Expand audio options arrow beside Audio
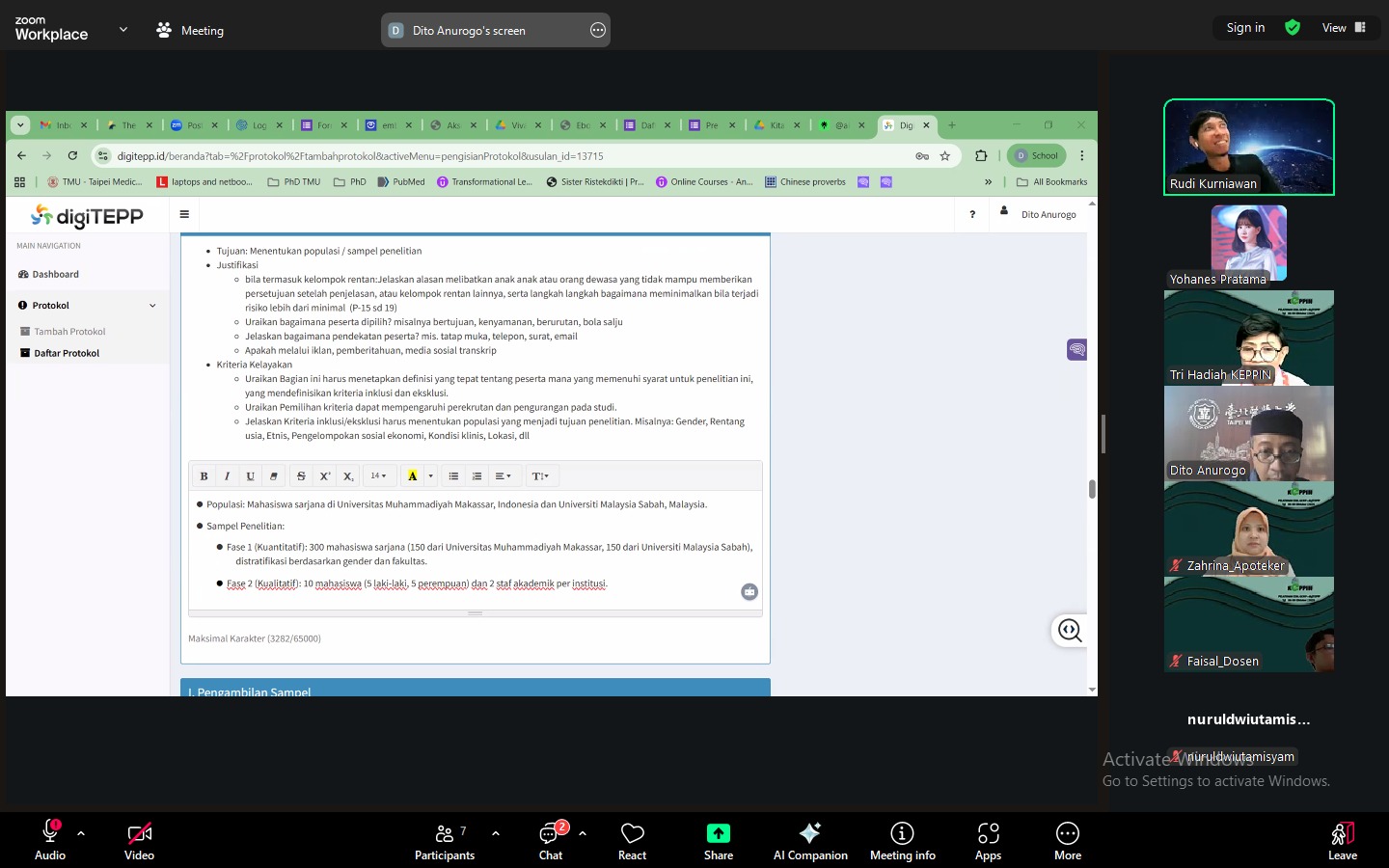This screenshot has width=1389, height=868. 81,833
